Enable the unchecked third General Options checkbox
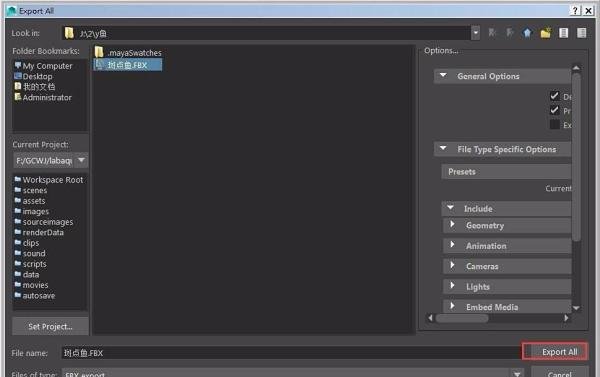Screen dimensions: 600x377 point(554,124)
